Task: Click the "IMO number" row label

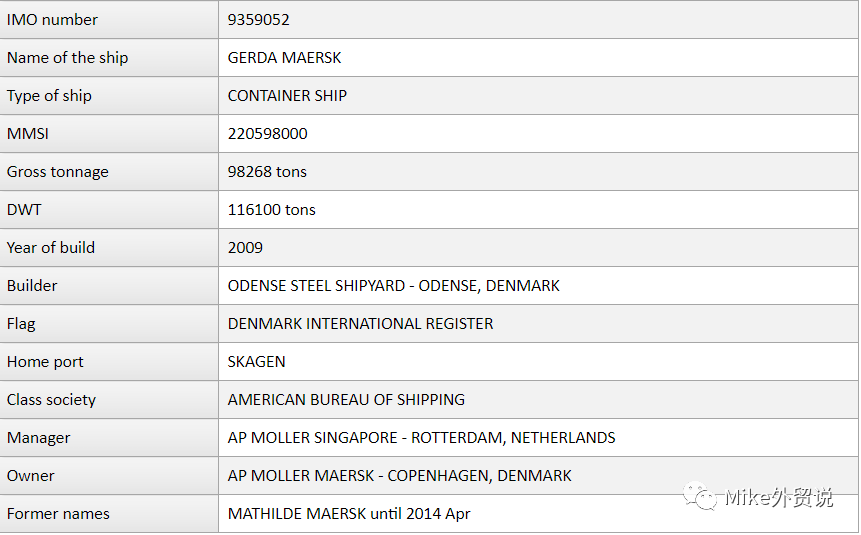Action: [52, 19]
